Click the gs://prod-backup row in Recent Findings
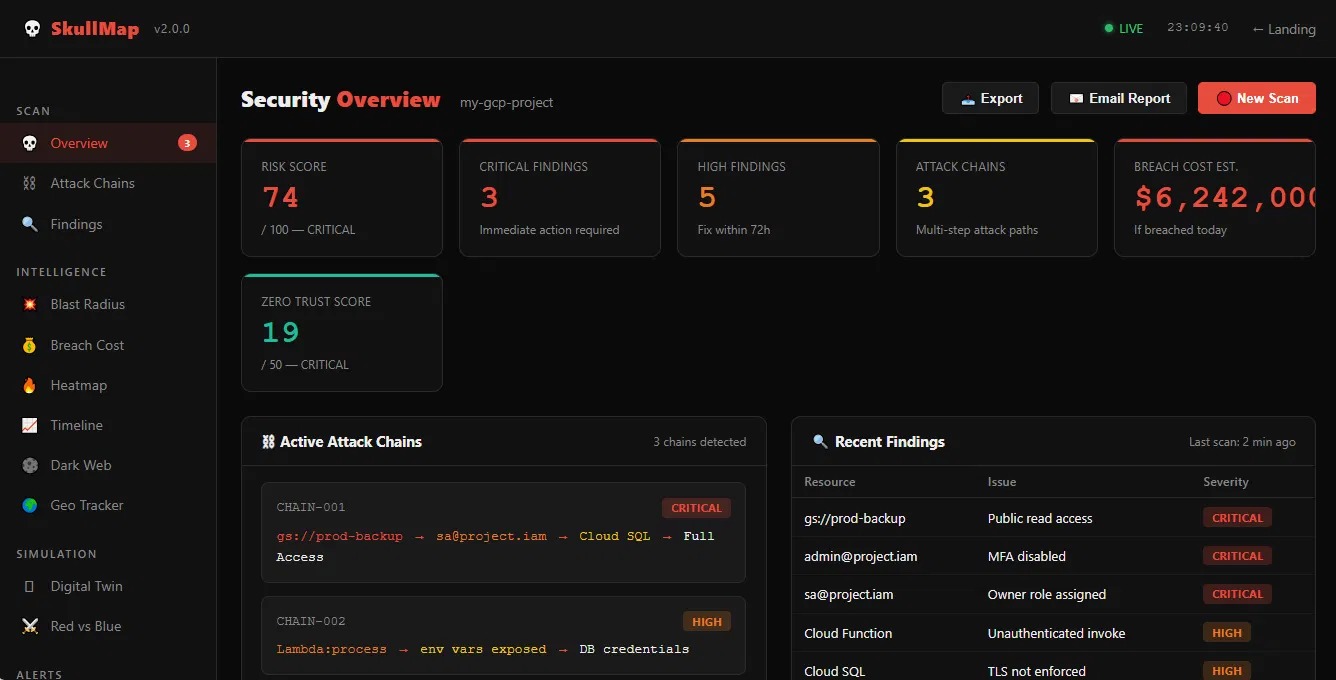 [x=1053, y=518]
